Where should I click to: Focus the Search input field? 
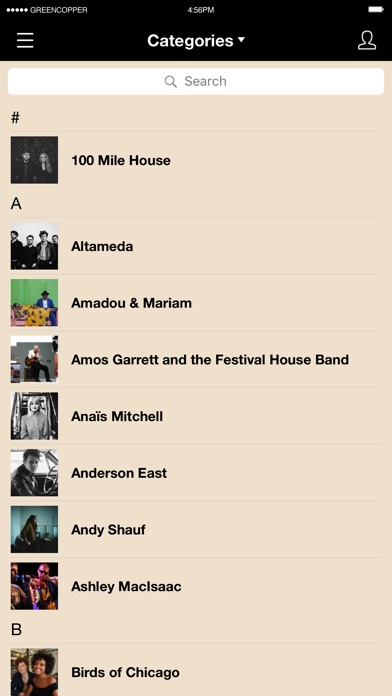click(196, 81)
